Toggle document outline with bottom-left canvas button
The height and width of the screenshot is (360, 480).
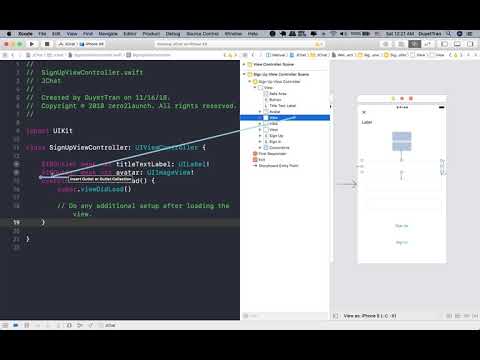336,316
